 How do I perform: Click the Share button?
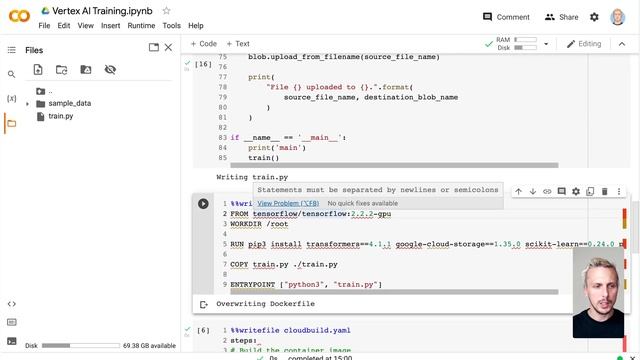(562, 17)
